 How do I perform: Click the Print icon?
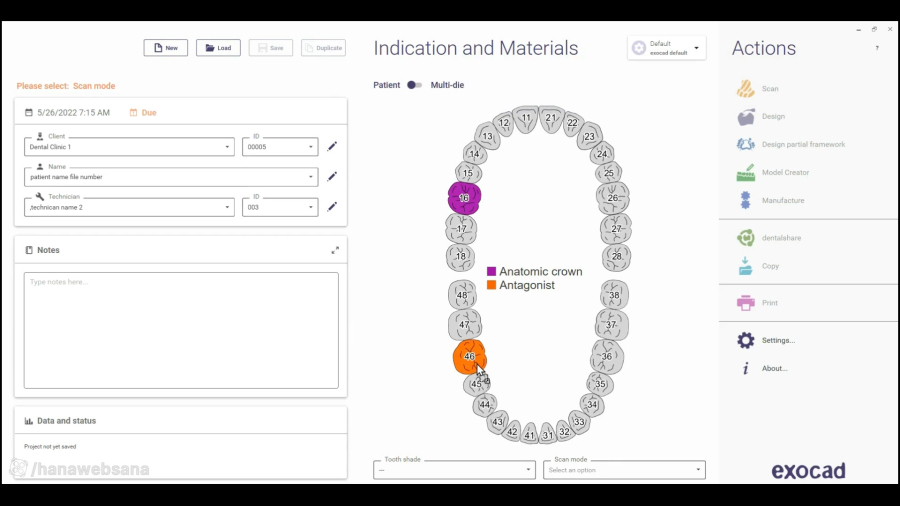pos(745,303)
